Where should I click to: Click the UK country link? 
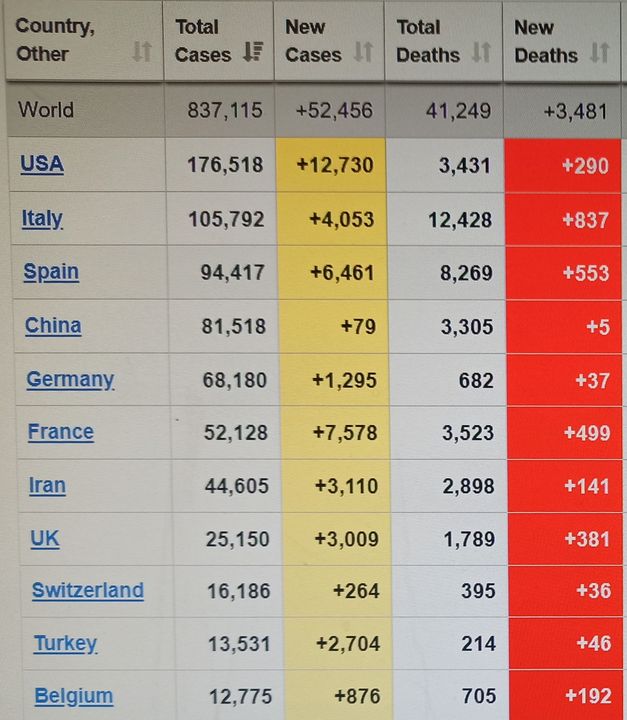pos(45,538)
